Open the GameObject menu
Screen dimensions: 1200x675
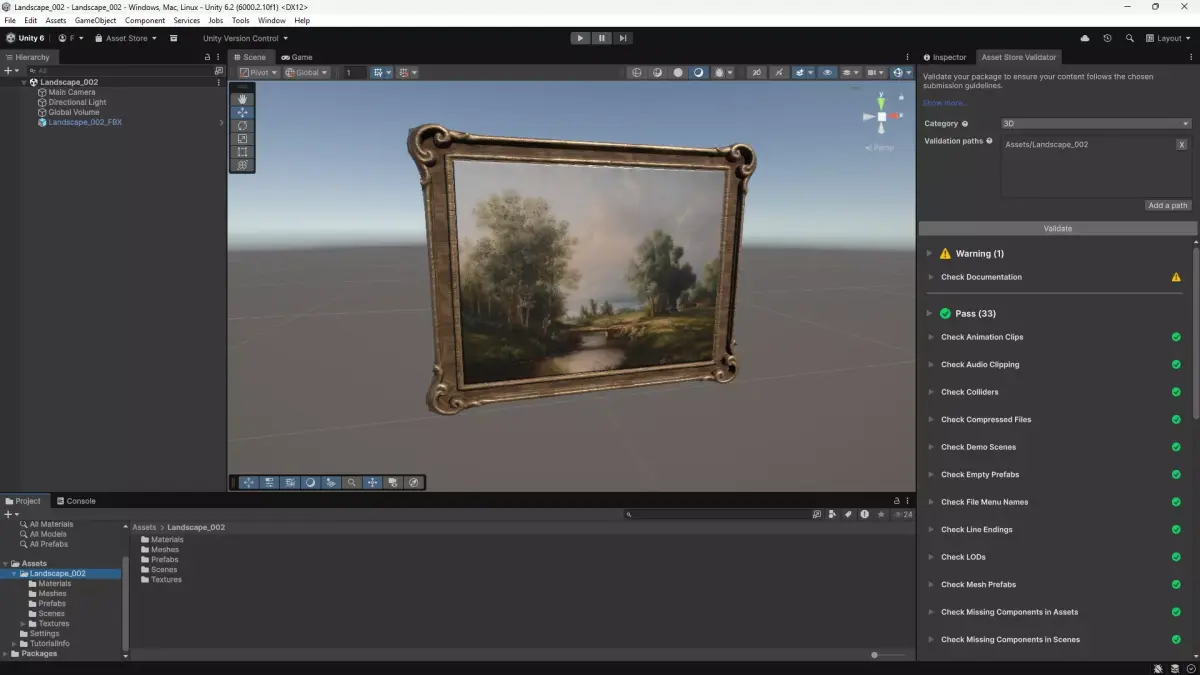point(95,20)
